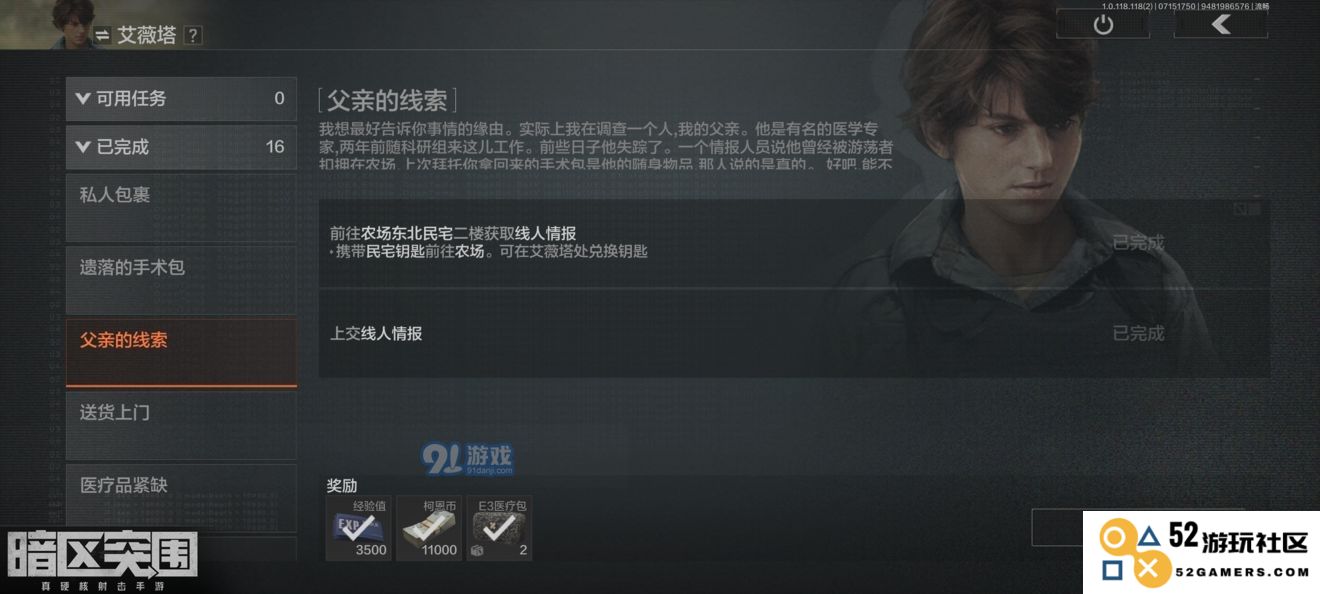The width and height of the screenshot is (1320, 594).
Task: Select the E3医疗包 reward icon
Action: [x=499, y=528]
